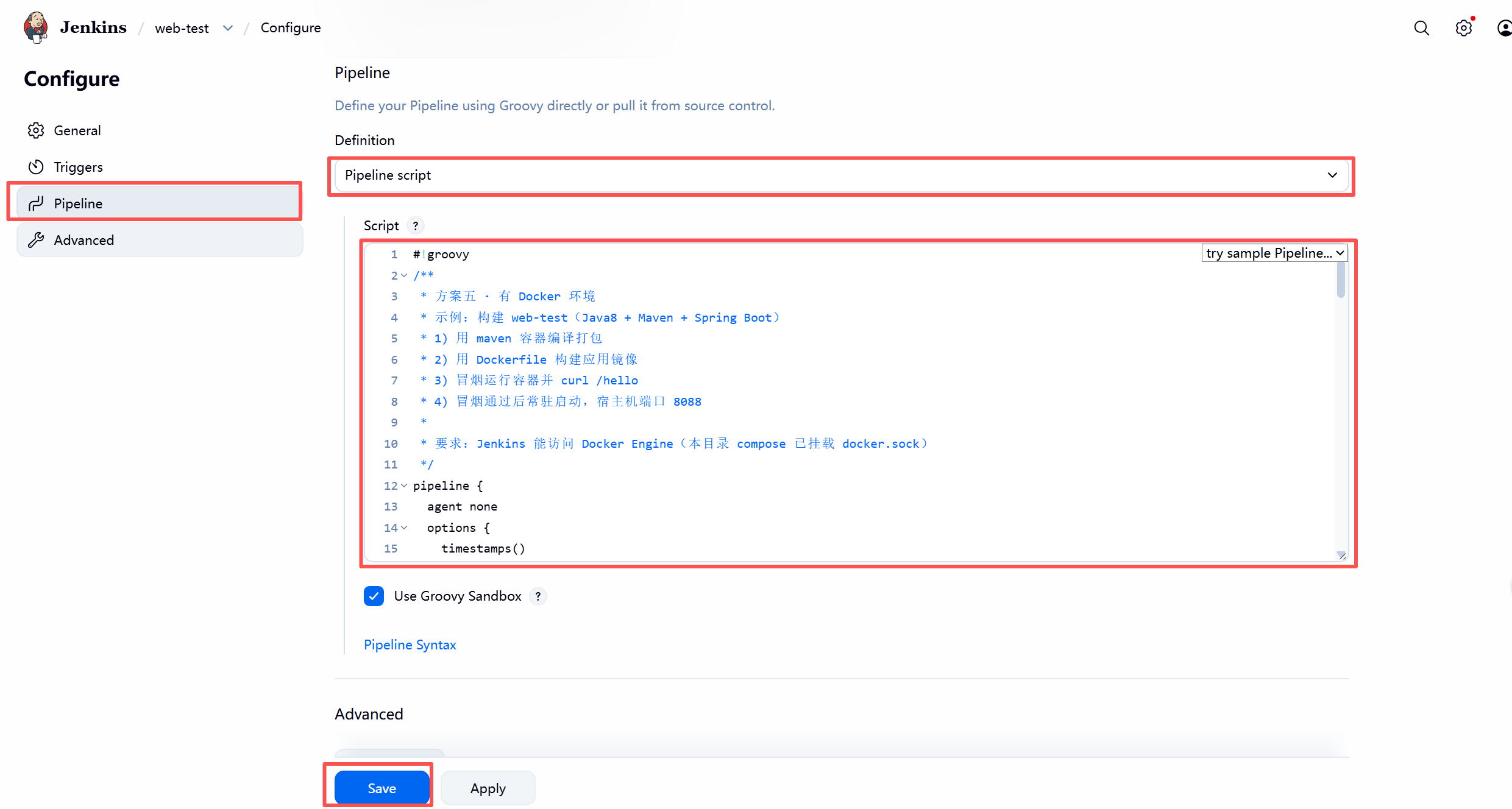Select the Pipeline section in sidebar
Viewport: 1512px width, 809px height.
160,203
